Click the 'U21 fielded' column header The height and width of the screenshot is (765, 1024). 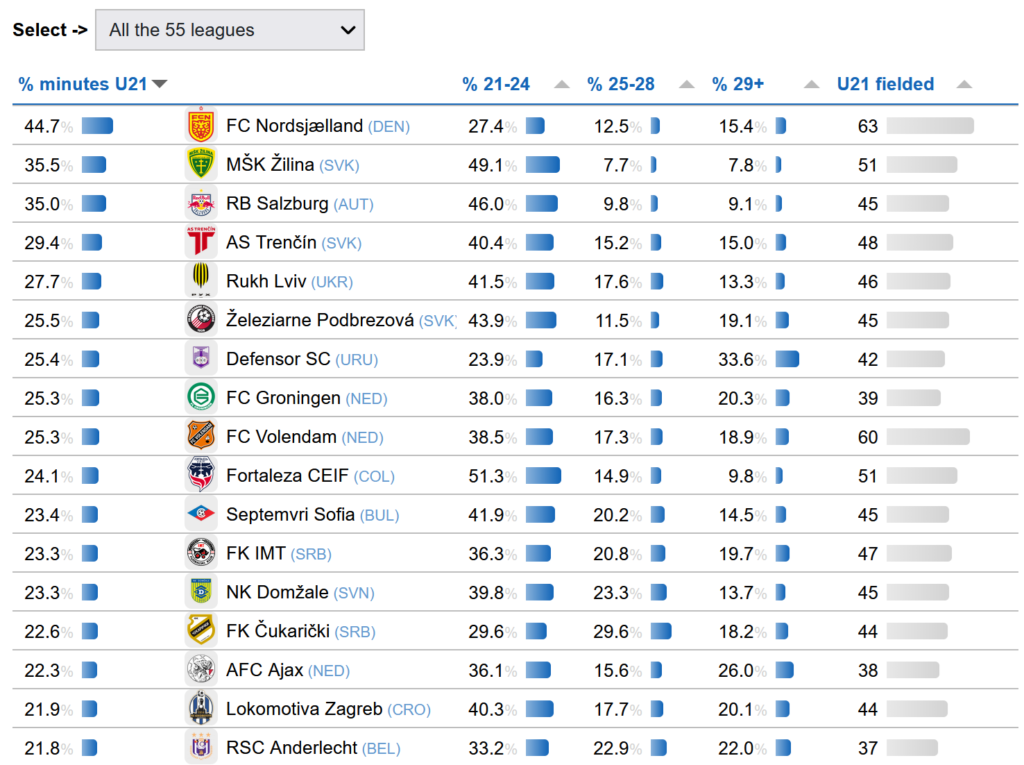pos(885,85)
